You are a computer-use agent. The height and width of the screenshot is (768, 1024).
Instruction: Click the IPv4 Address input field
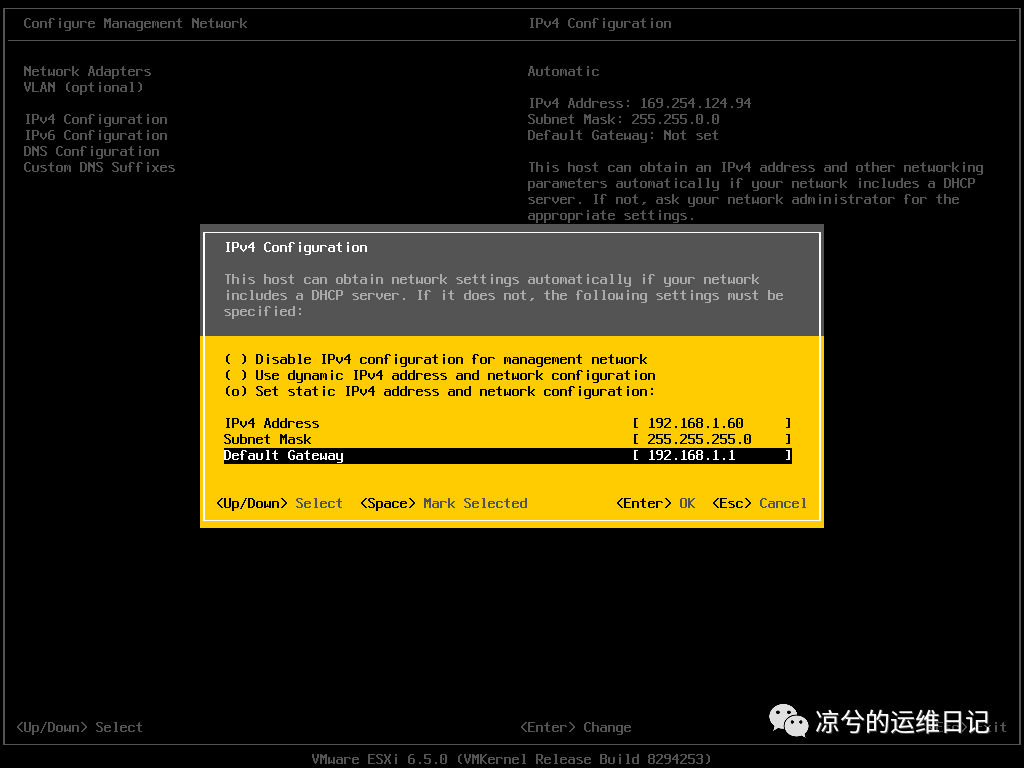(712, 423)
